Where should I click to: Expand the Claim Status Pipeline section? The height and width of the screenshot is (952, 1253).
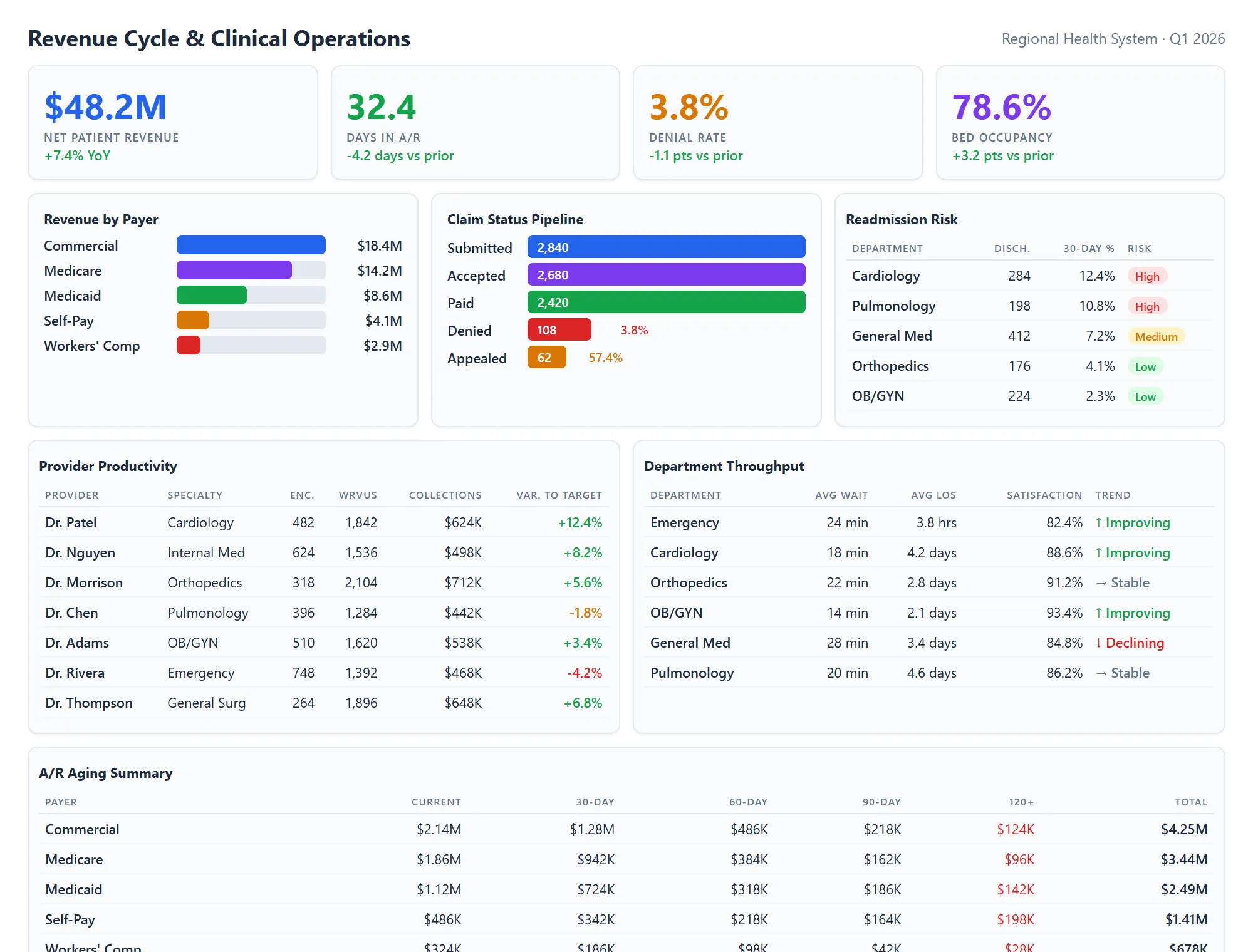516,219
